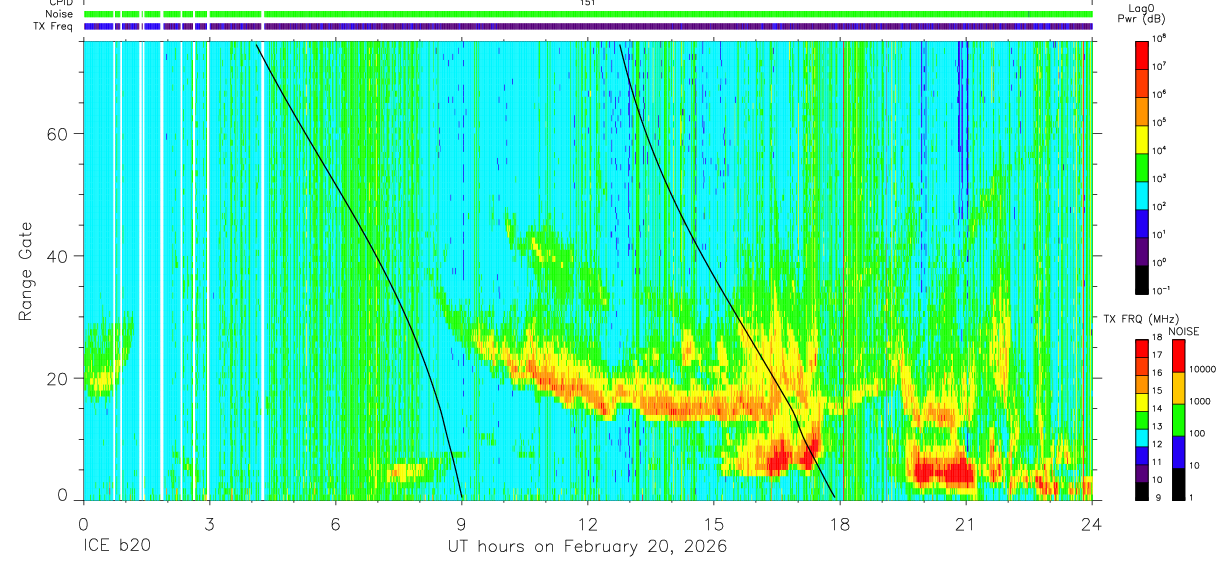Click the '100' label on the NOISE colorbar
Image resolution: width=1228 pixels, height=567 pixels.
click(x=1198, y=433)
